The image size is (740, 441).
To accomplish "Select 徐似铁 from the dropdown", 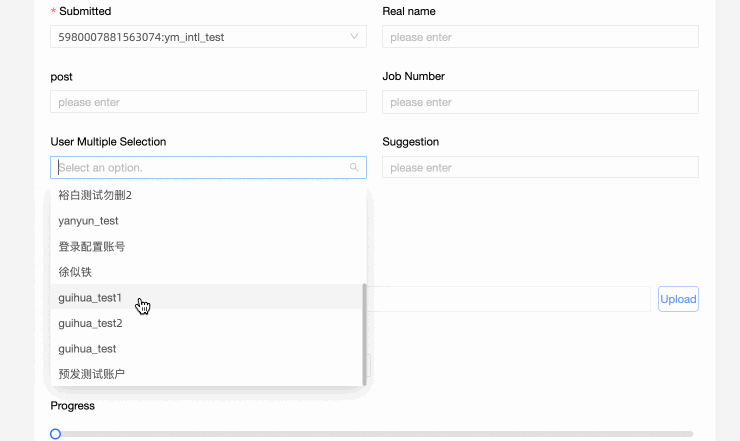I will (x=75, y=272).
